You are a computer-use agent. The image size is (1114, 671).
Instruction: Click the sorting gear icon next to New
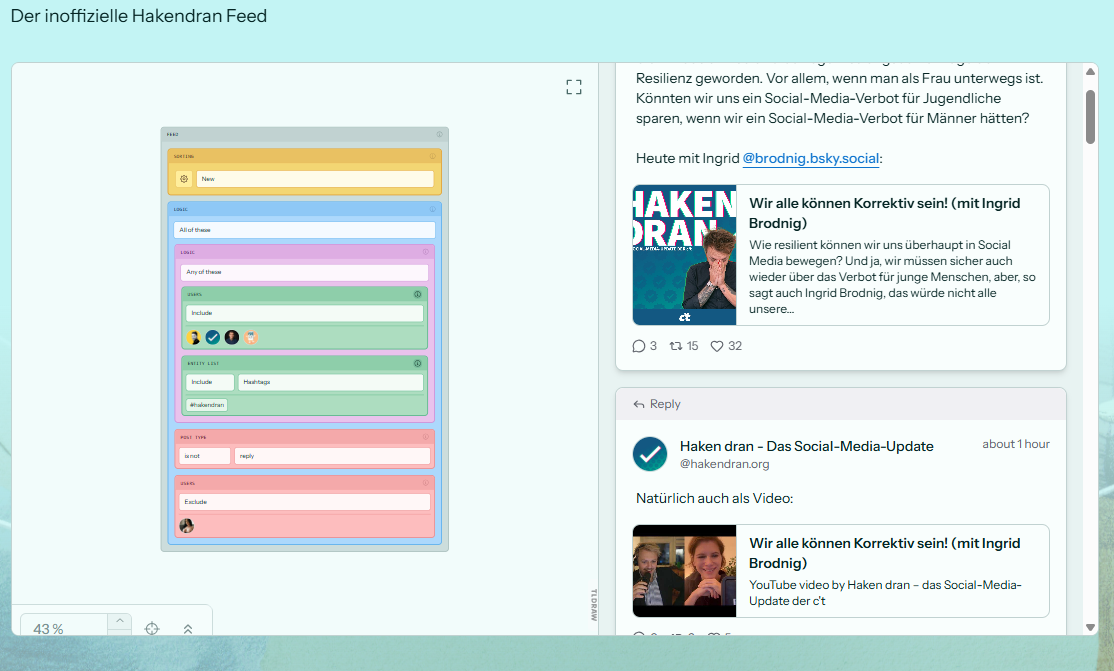[184, 179]
